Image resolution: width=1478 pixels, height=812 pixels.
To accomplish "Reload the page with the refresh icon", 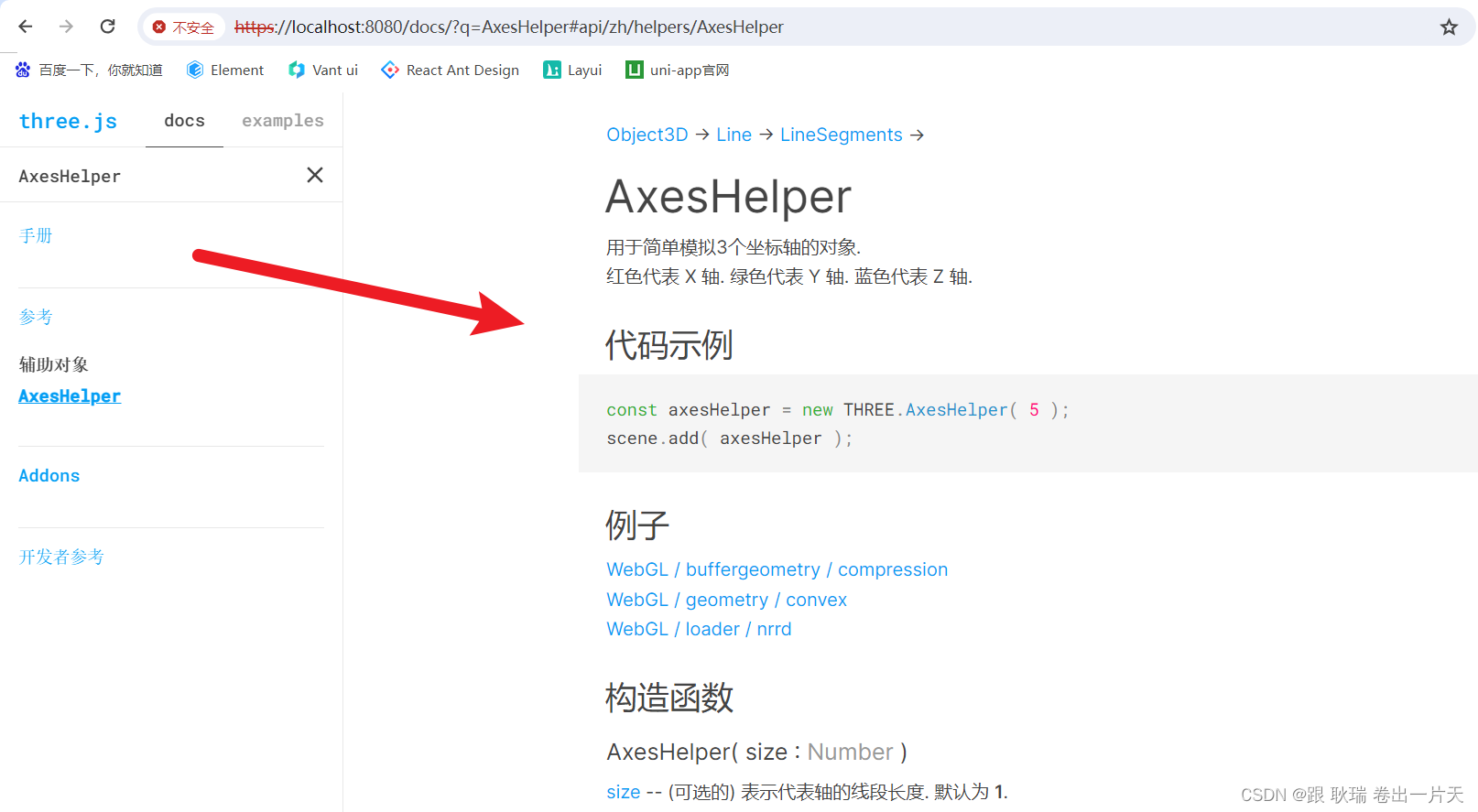I will point(107,27).
